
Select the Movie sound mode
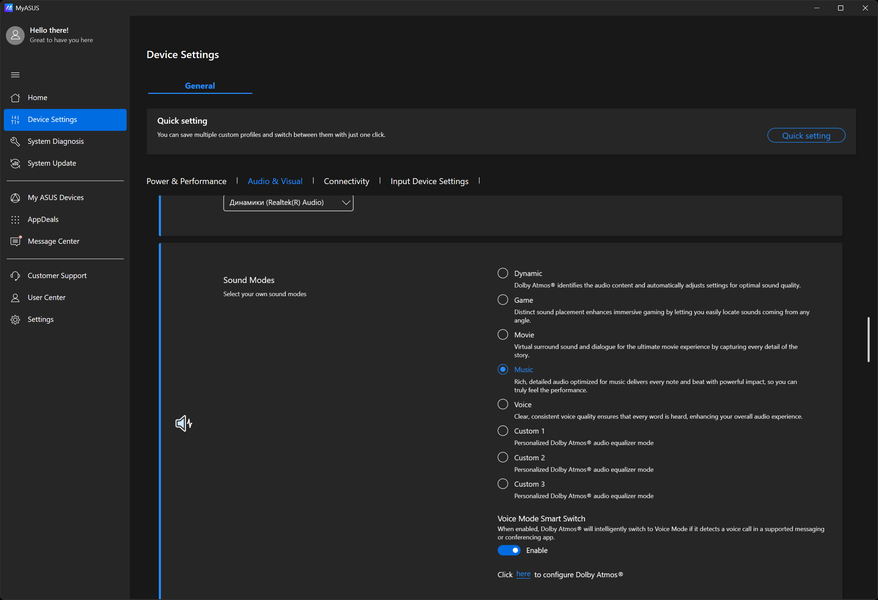tap(503, 335)
